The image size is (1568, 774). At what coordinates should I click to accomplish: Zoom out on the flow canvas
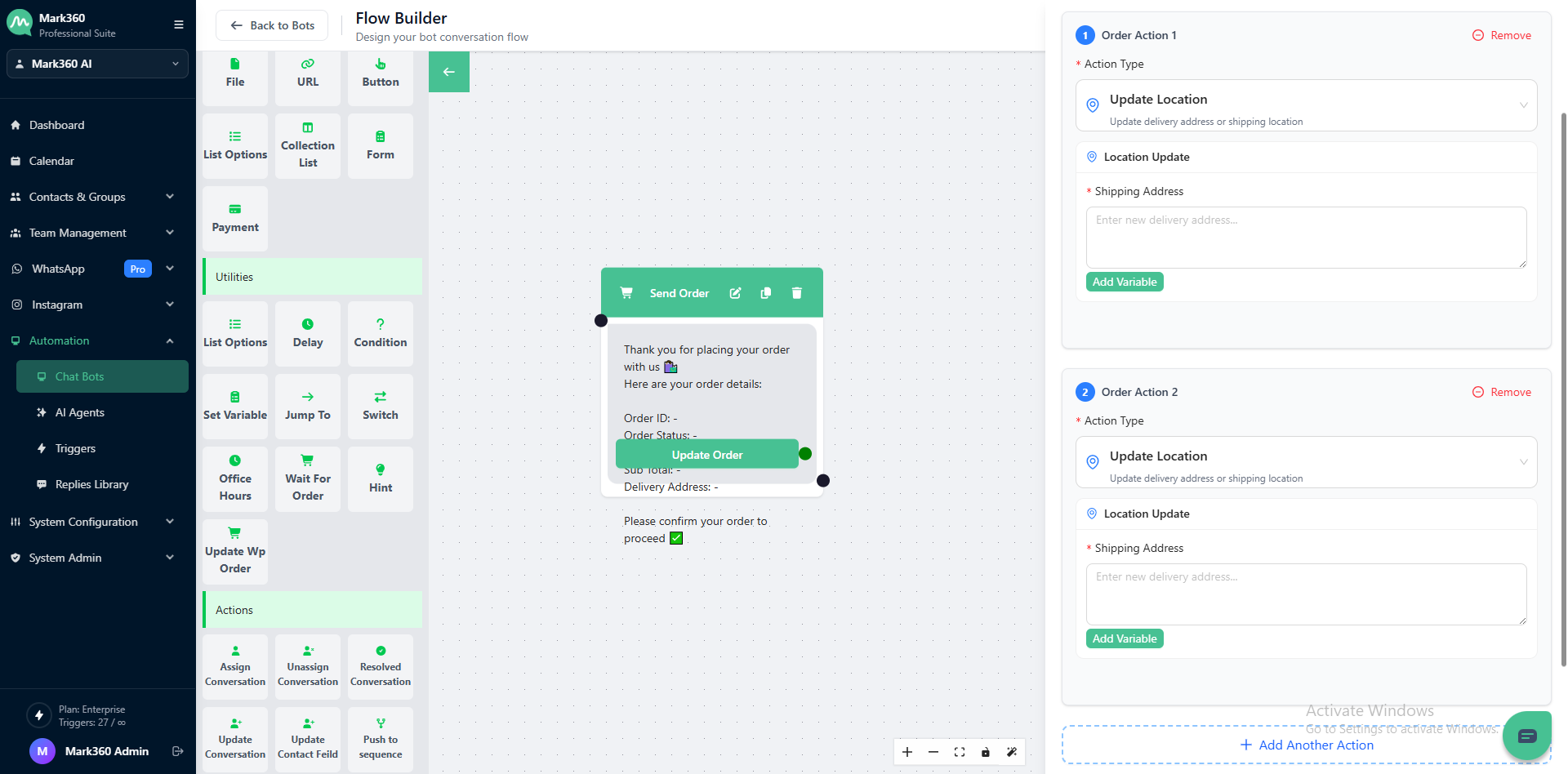[x=933, y=752]
